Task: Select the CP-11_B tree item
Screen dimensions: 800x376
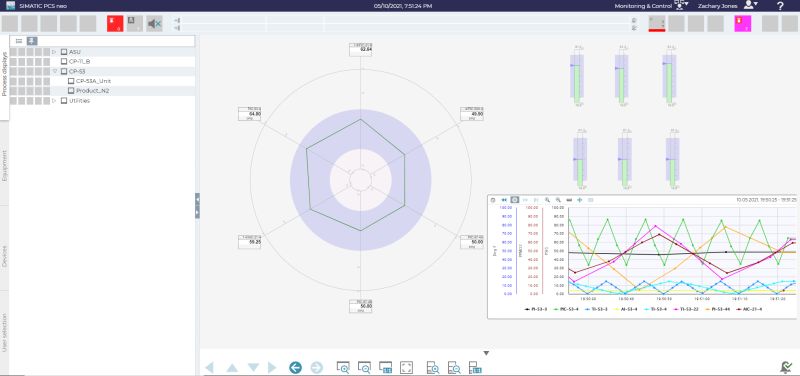Action: pos(80,62)
